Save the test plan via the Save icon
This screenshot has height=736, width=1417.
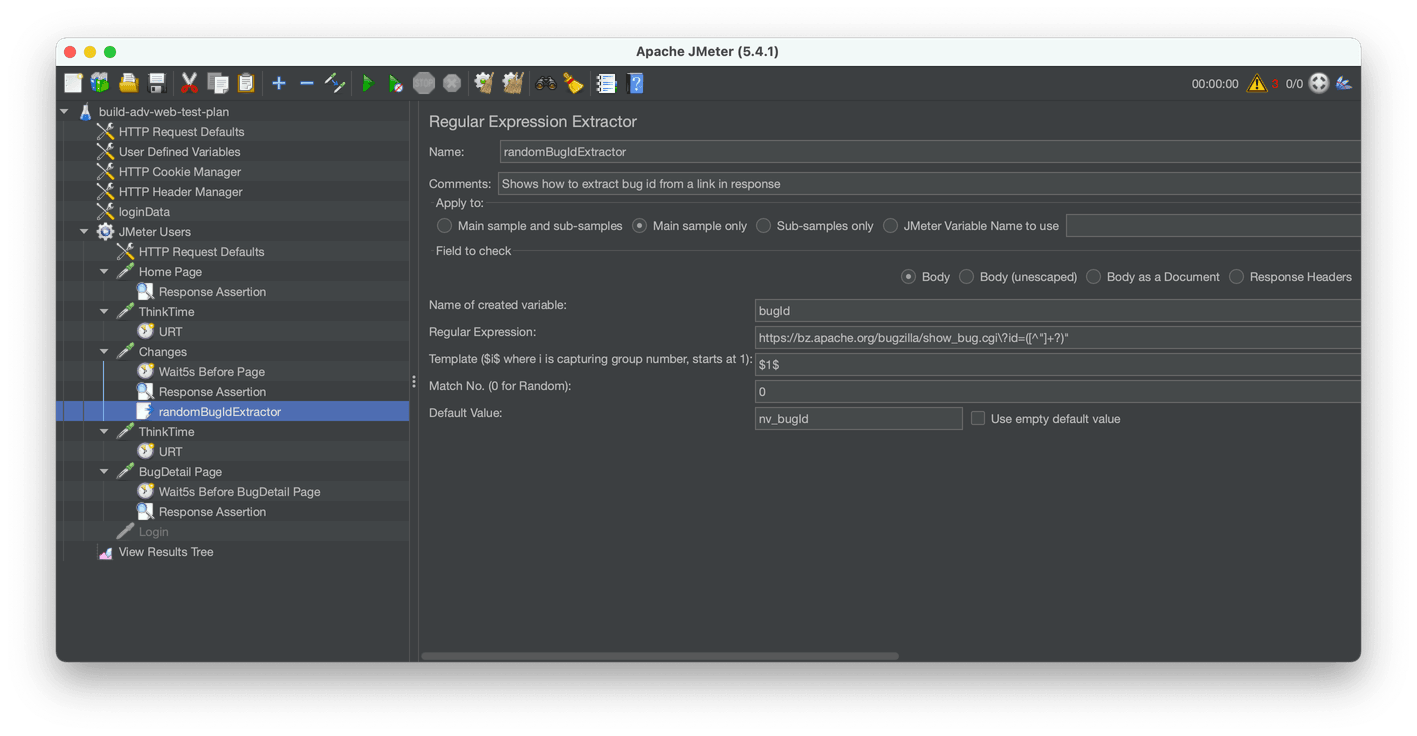tap(156, 83)
